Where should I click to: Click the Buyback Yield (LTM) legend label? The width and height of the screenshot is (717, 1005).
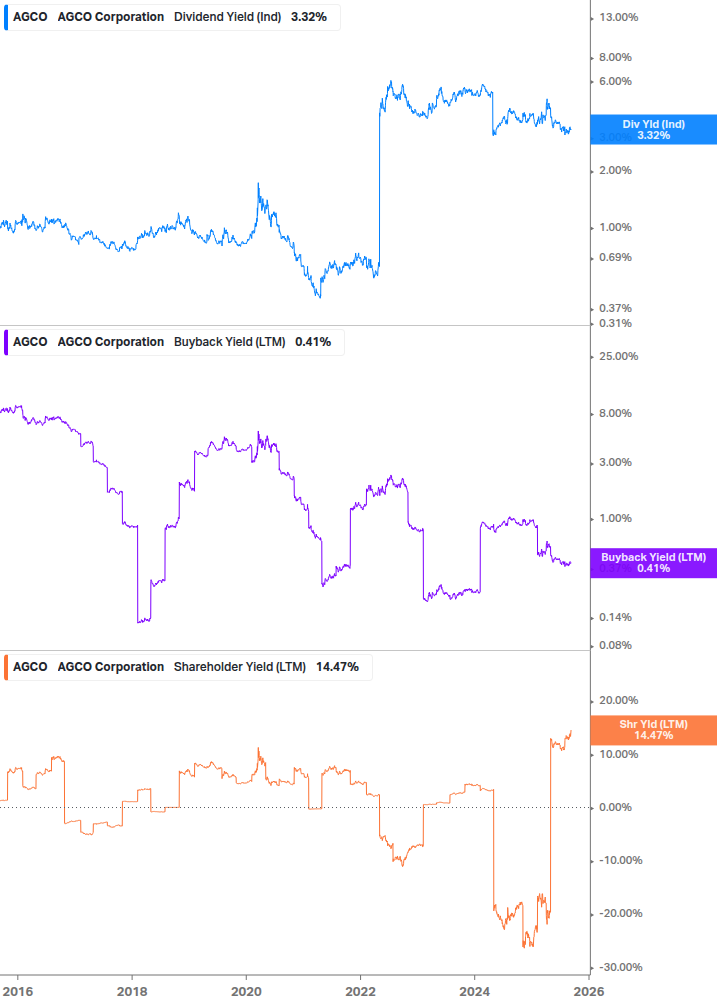click(x=229, y=342)
